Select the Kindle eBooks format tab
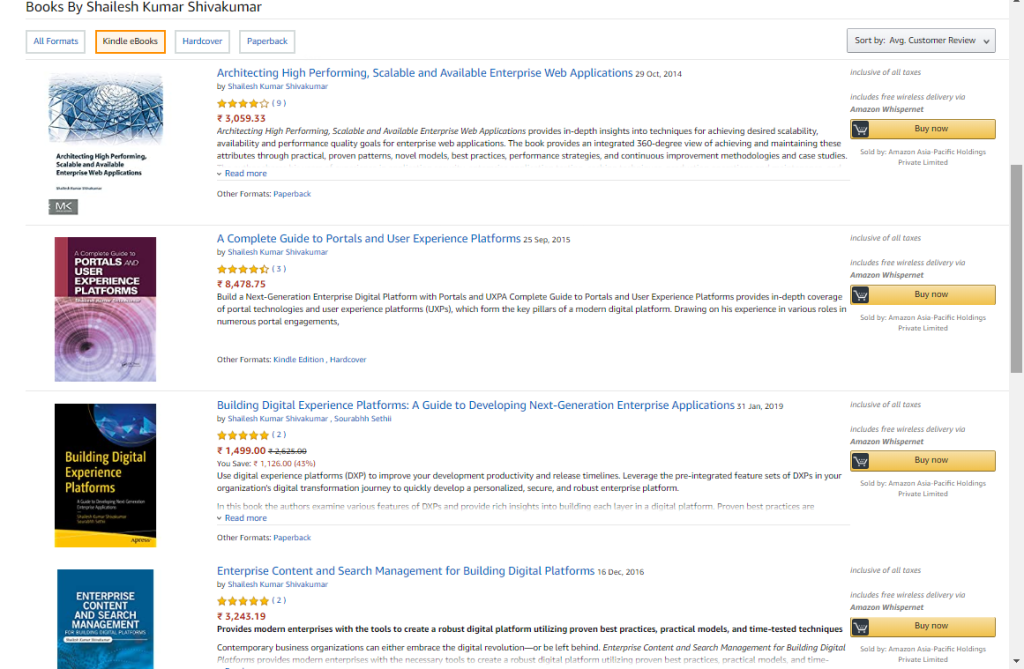This screenshot has height=669, width=1024. coord(130,42)
